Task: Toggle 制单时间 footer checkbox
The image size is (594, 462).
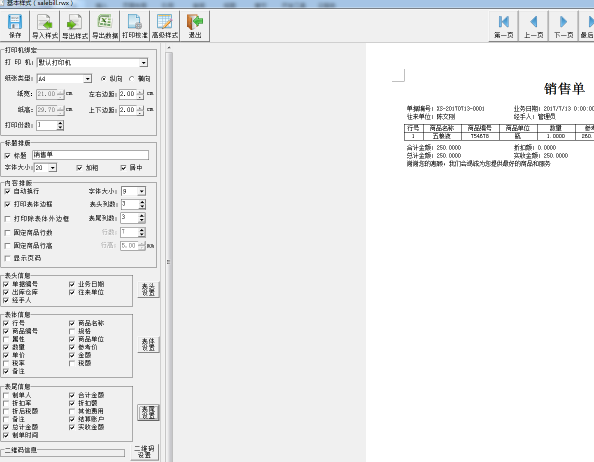Action: point(6,435)
